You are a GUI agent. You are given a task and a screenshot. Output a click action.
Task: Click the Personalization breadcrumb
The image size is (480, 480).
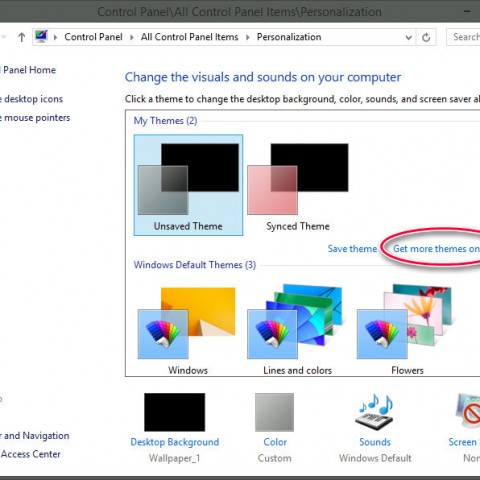click(x=289, y=37)
